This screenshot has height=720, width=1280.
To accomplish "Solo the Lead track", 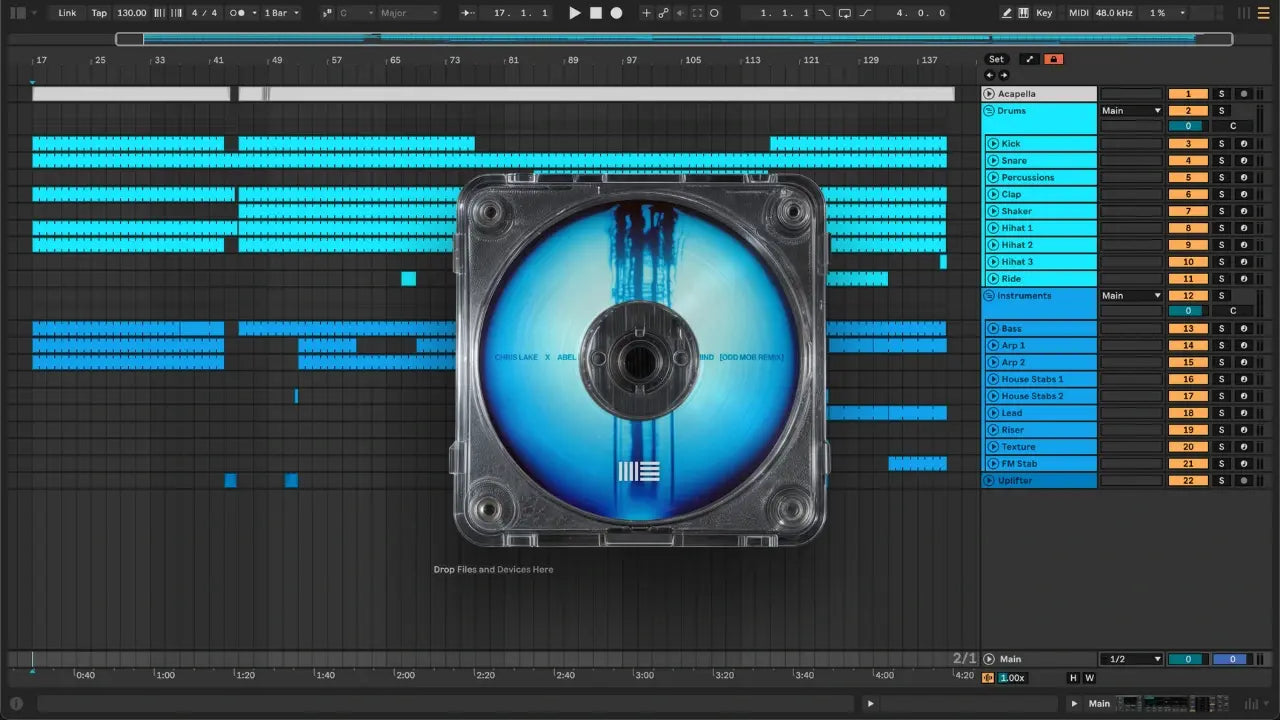I will pyautogui.click(x=1221, y=413).
